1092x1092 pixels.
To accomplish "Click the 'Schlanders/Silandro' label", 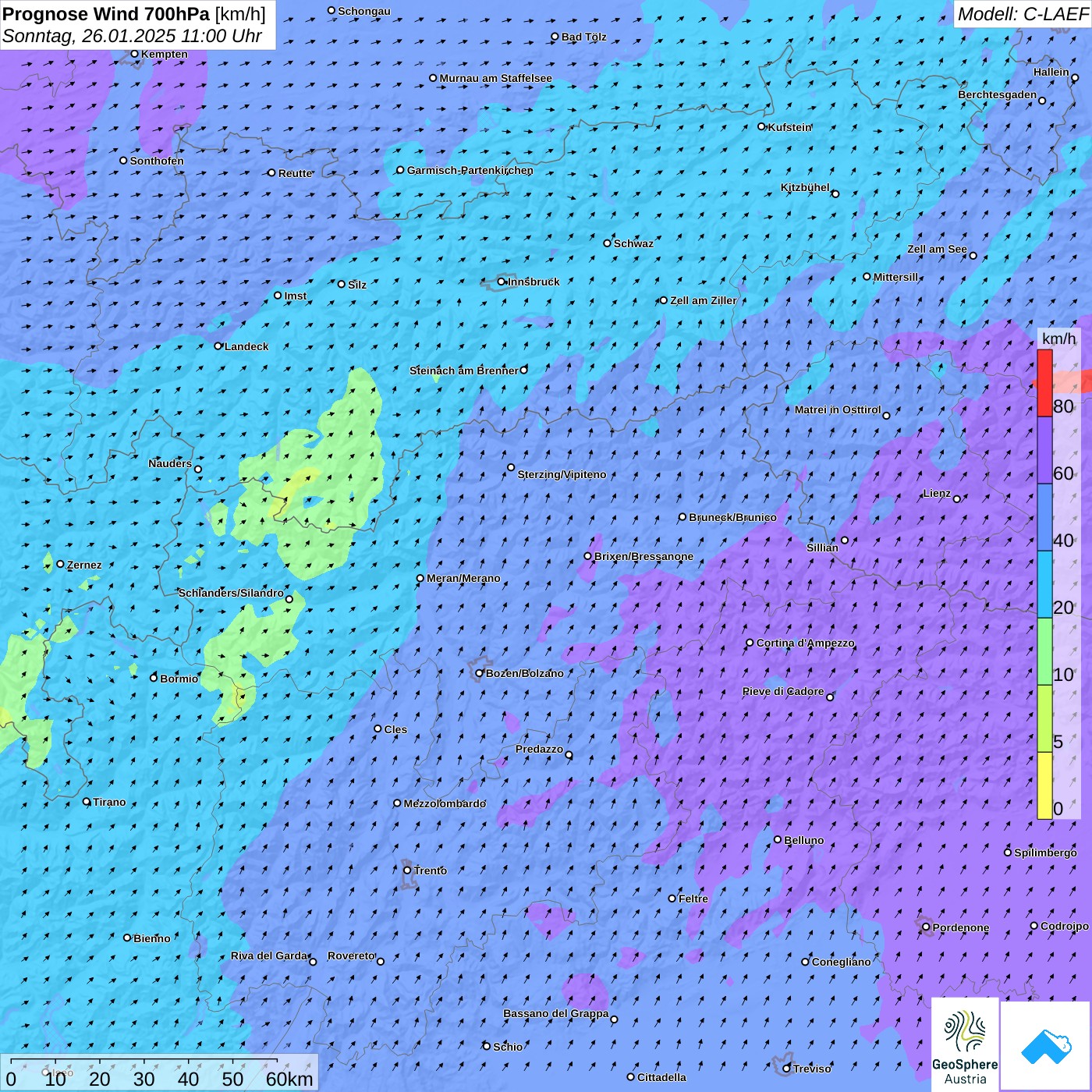I will click(231, 593).
